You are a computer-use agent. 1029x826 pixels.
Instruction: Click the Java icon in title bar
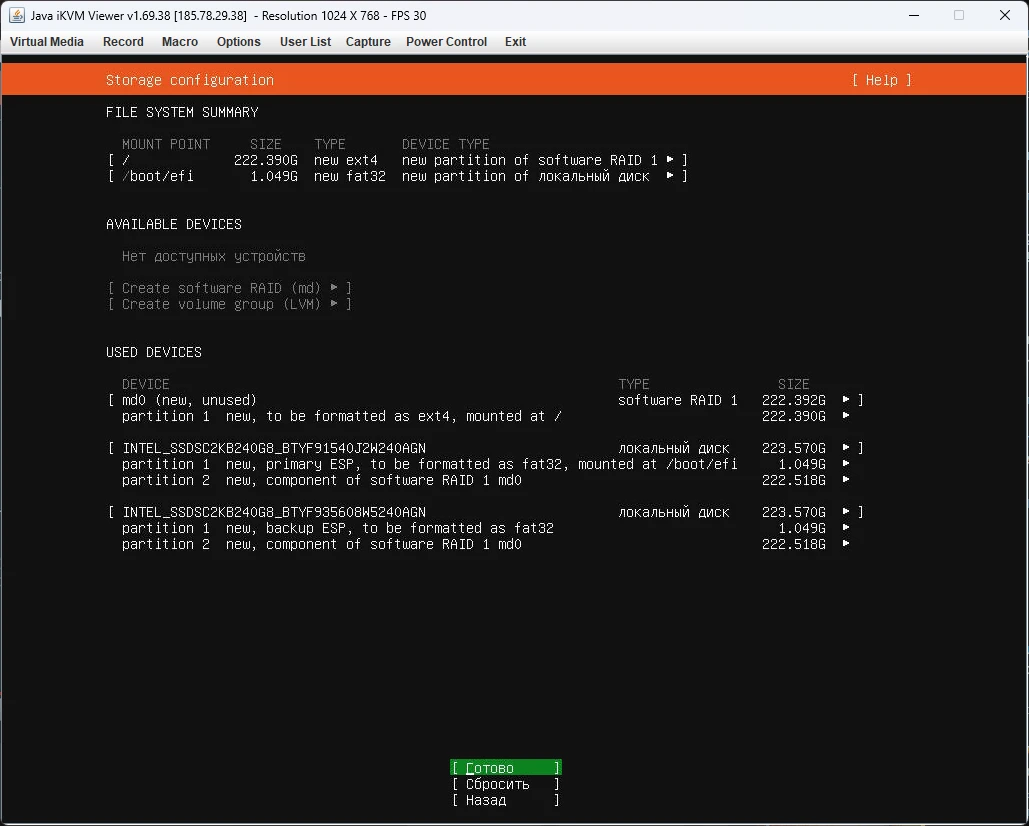pyautogui.click(x=17, y=15)
